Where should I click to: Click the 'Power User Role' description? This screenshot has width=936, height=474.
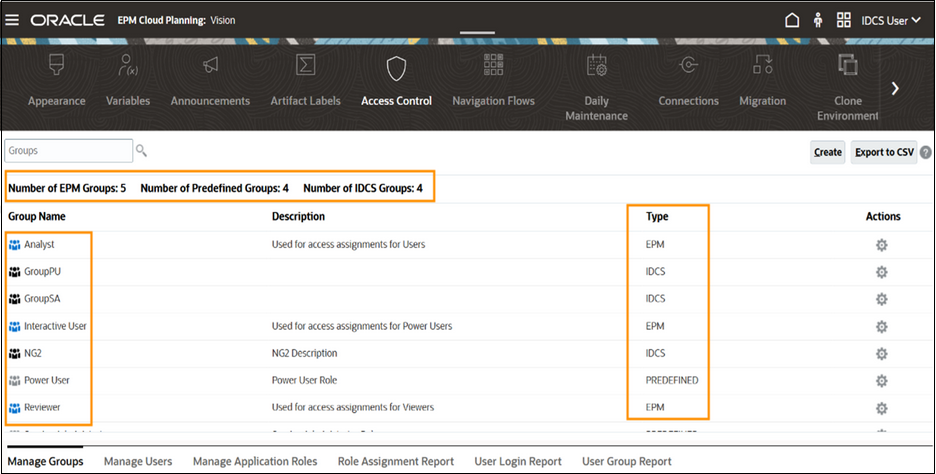coord(304,380)
